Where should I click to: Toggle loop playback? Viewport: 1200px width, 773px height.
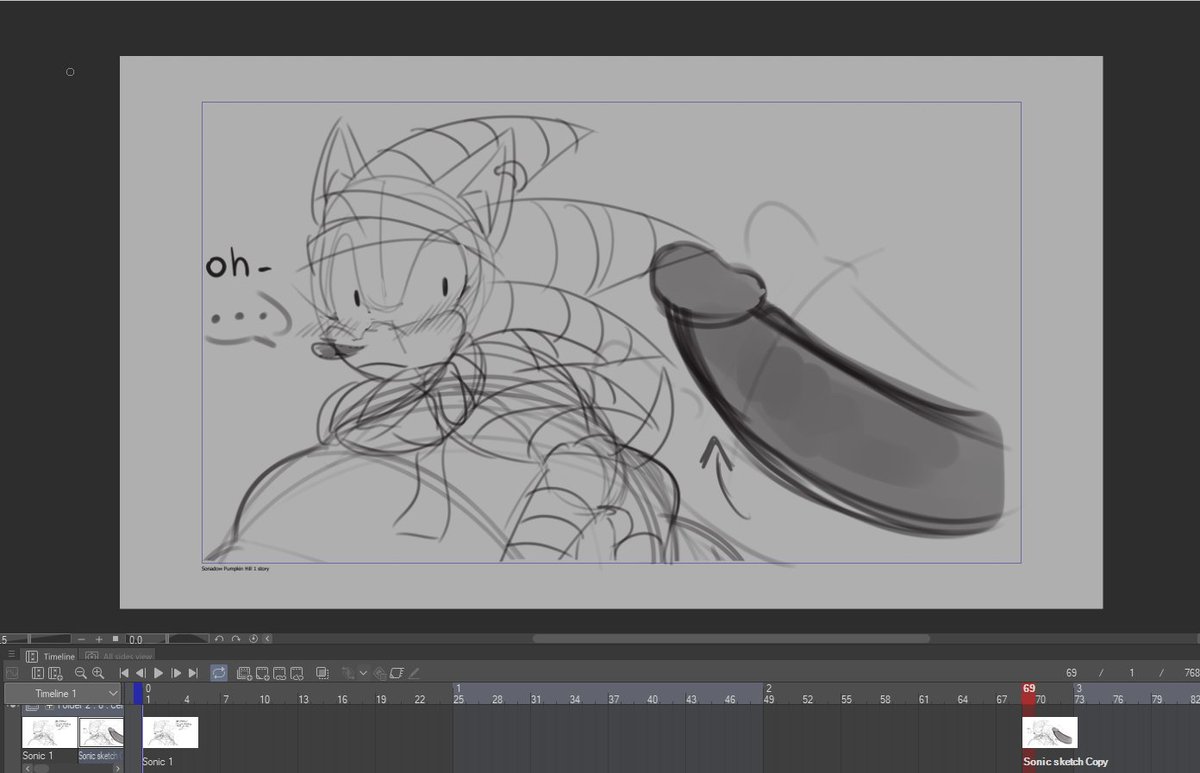click(x=219, y=673)
